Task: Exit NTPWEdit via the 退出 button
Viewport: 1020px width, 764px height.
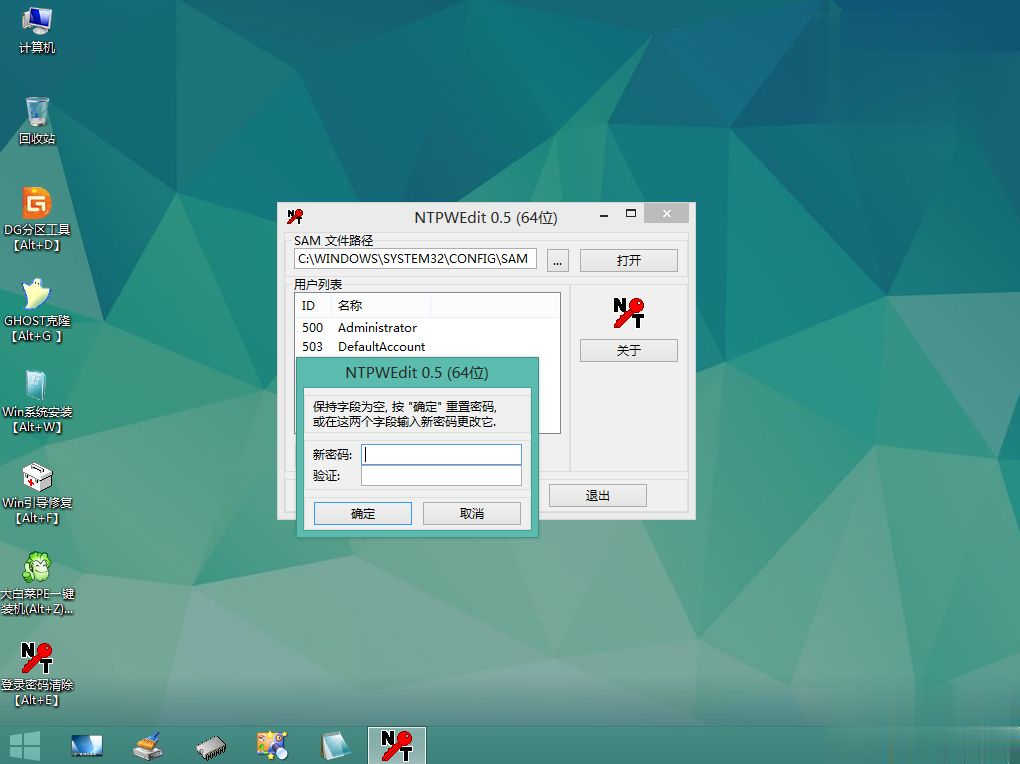Action: click(x=597, y=495)
